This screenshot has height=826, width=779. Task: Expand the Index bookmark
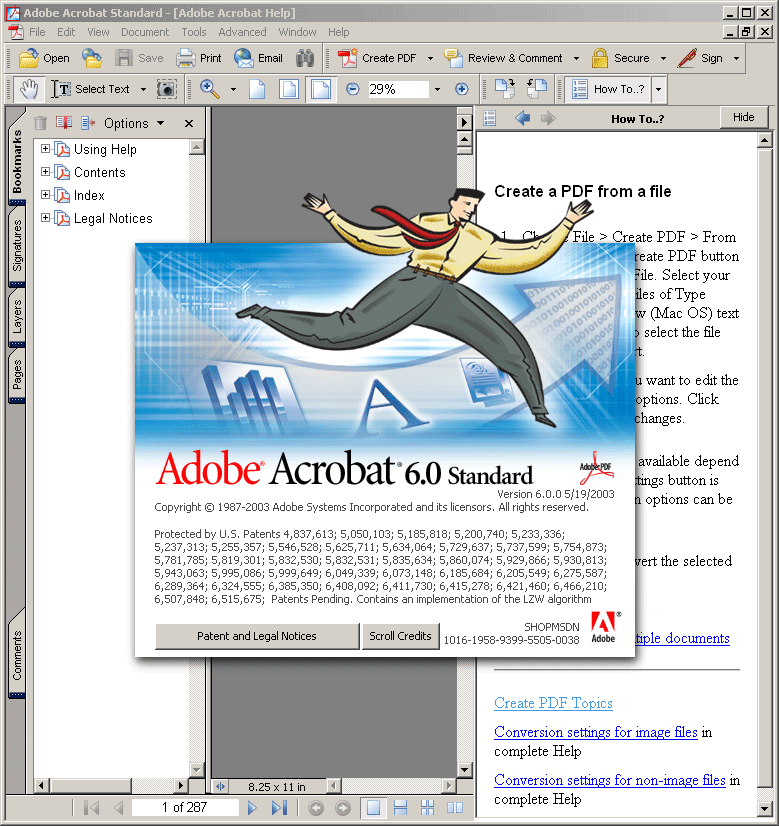click(x=45, y=195)
